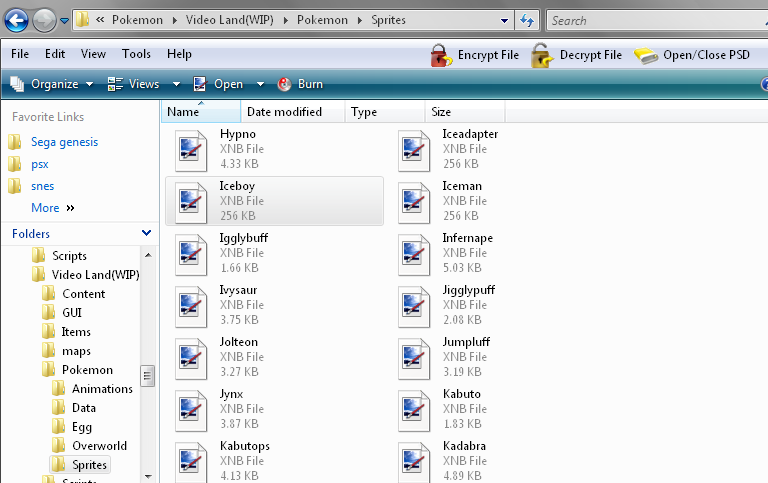Open the Edit menu
This screenshot has width=768, height=483.
(55, 54)
